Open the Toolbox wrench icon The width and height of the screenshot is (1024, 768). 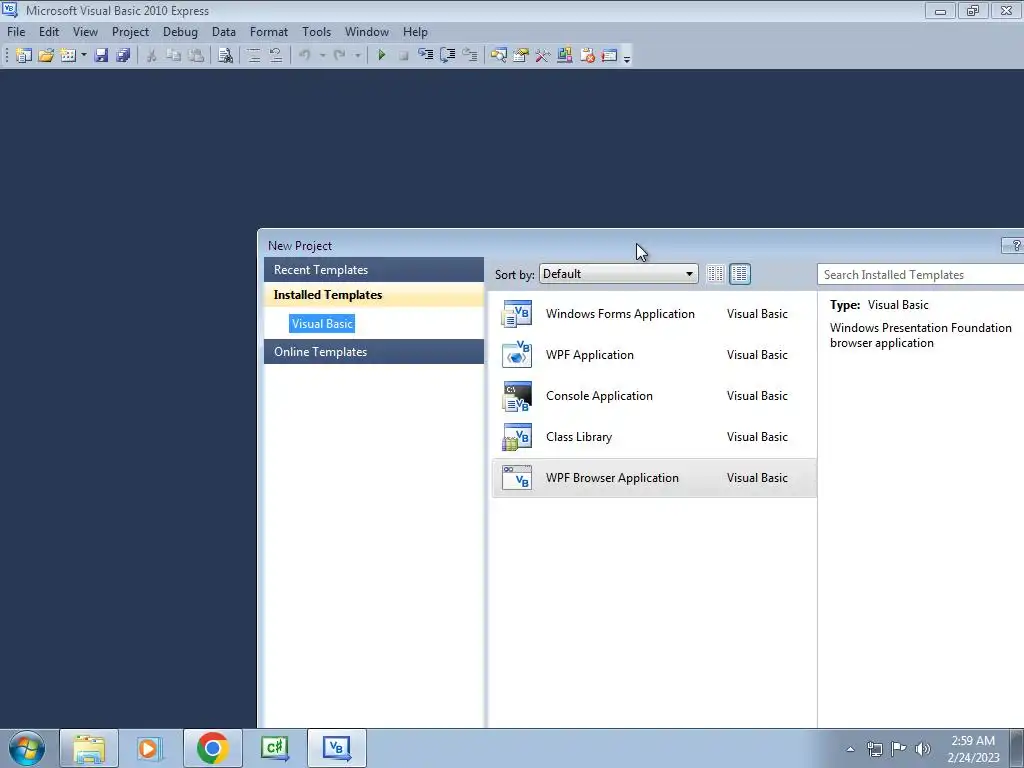tap(543, 56)
